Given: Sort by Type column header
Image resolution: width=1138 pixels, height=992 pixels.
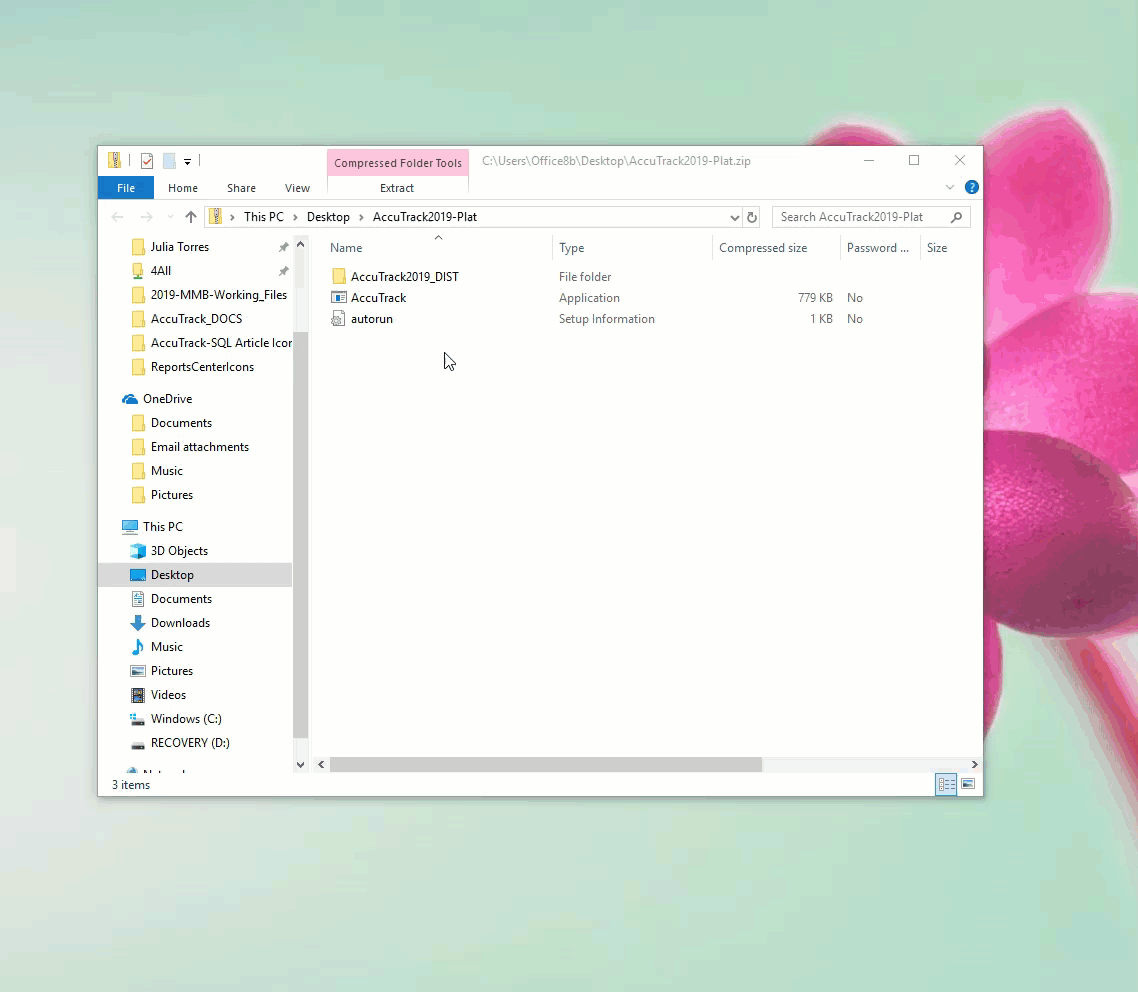Looking at the screenshot, I should (571, 247).
